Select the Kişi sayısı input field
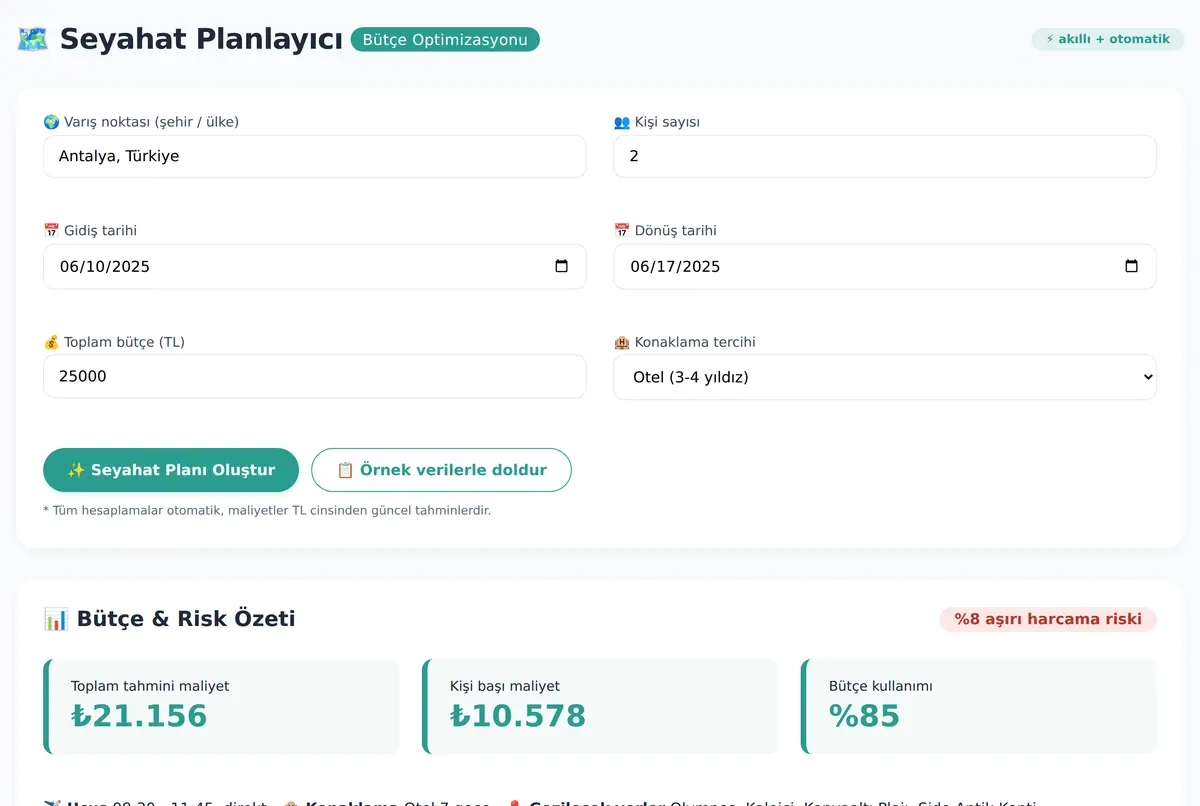 885,156
